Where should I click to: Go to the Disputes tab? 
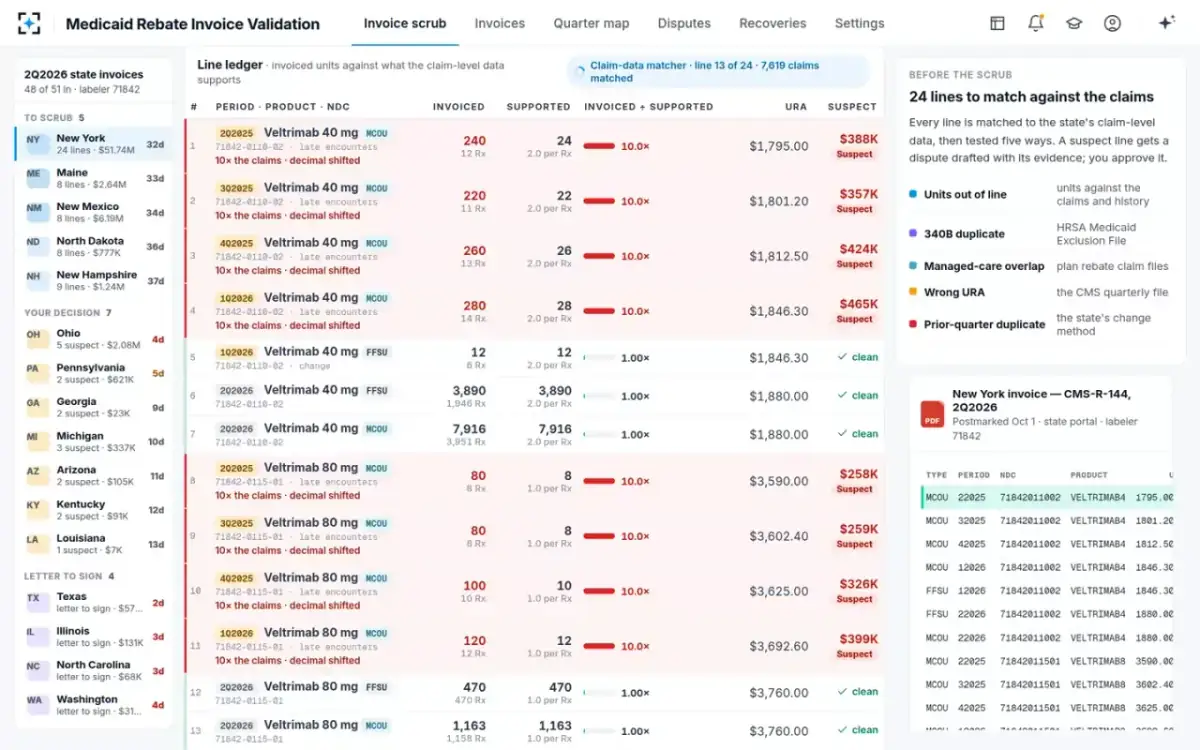click(x=685, y=23)
